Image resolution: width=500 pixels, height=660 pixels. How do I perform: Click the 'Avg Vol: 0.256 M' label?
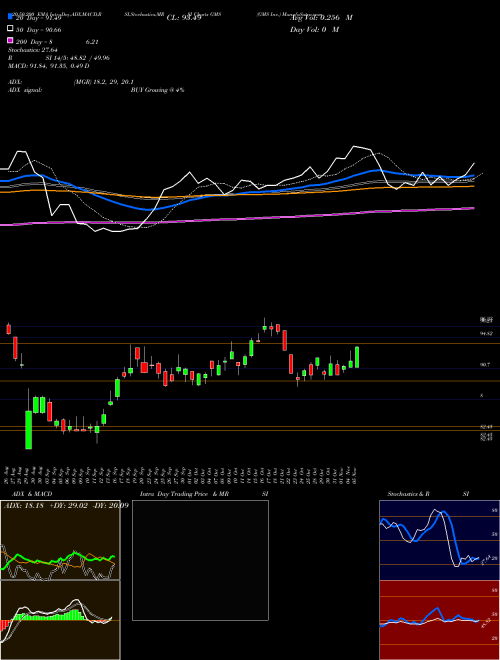coord(321,18)
